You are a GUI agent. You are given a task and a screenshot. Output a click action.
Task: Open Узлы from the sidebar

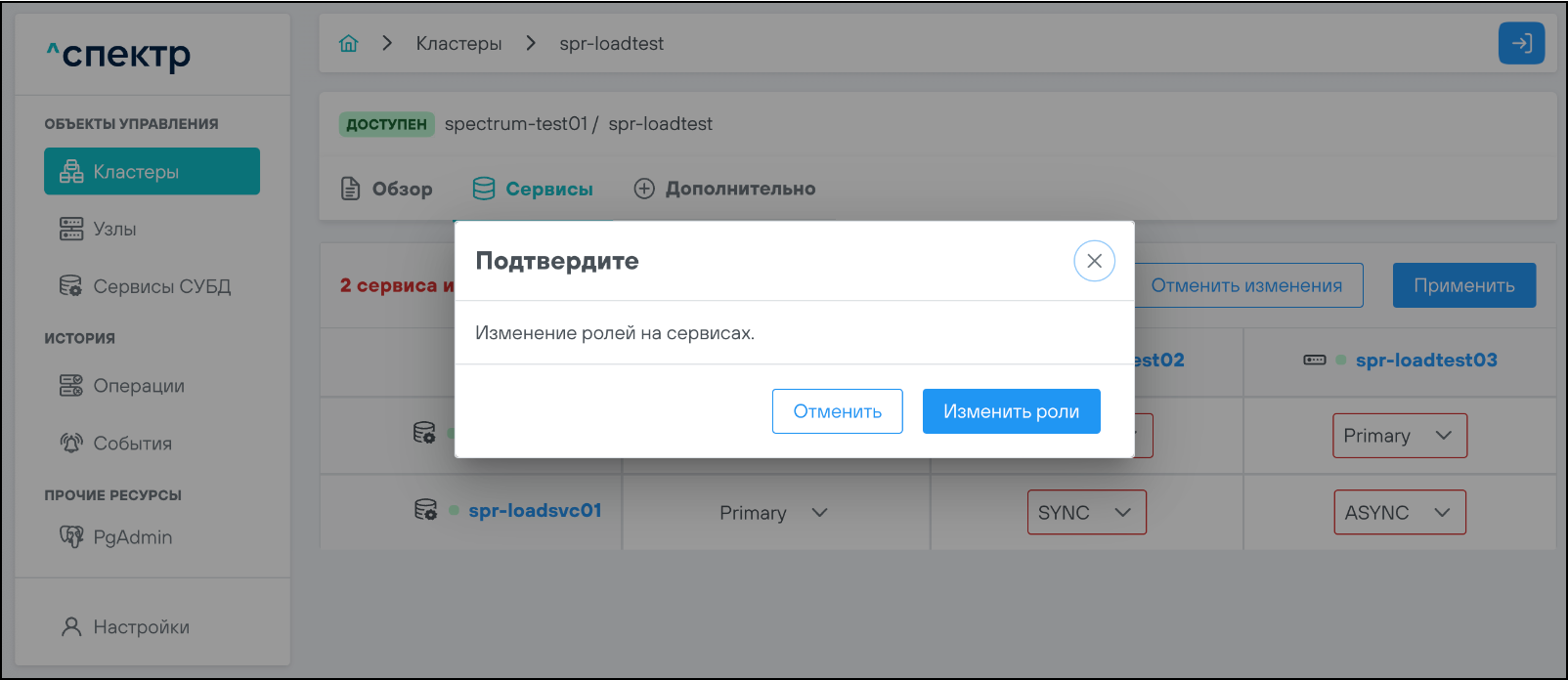(113, 230)
